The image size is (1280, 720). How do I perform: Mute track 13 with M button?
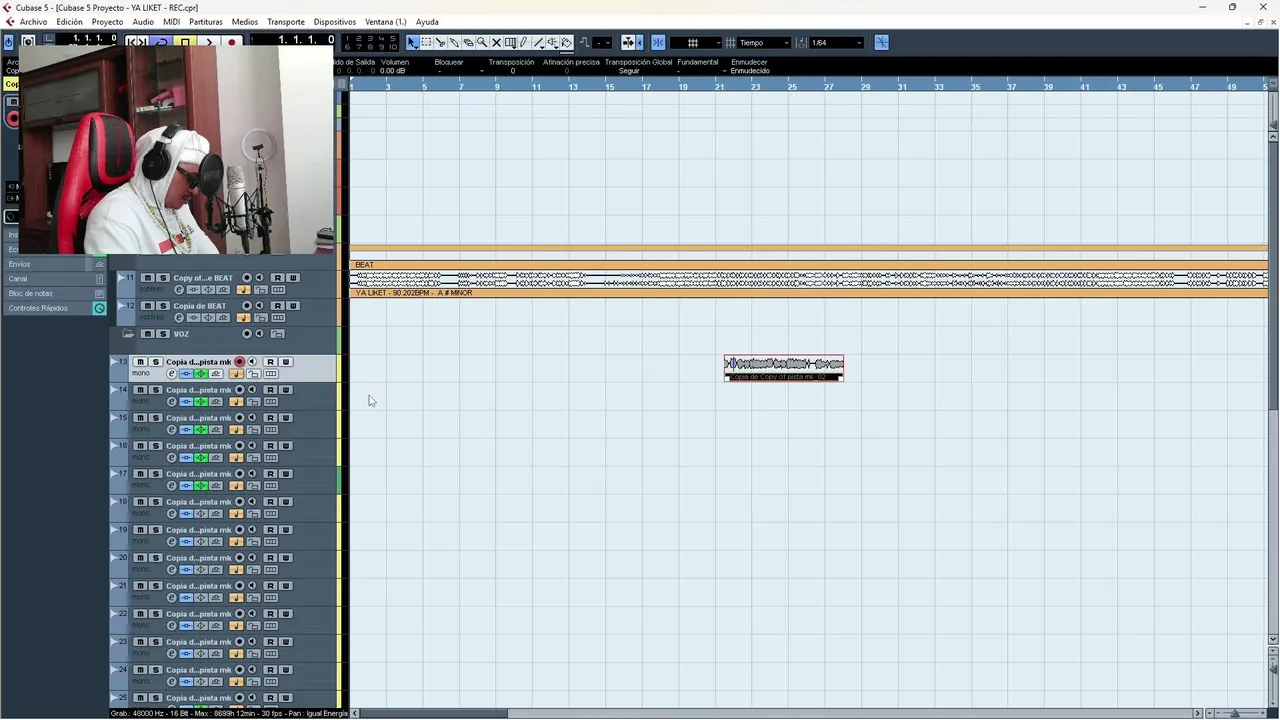click(141, 362)
